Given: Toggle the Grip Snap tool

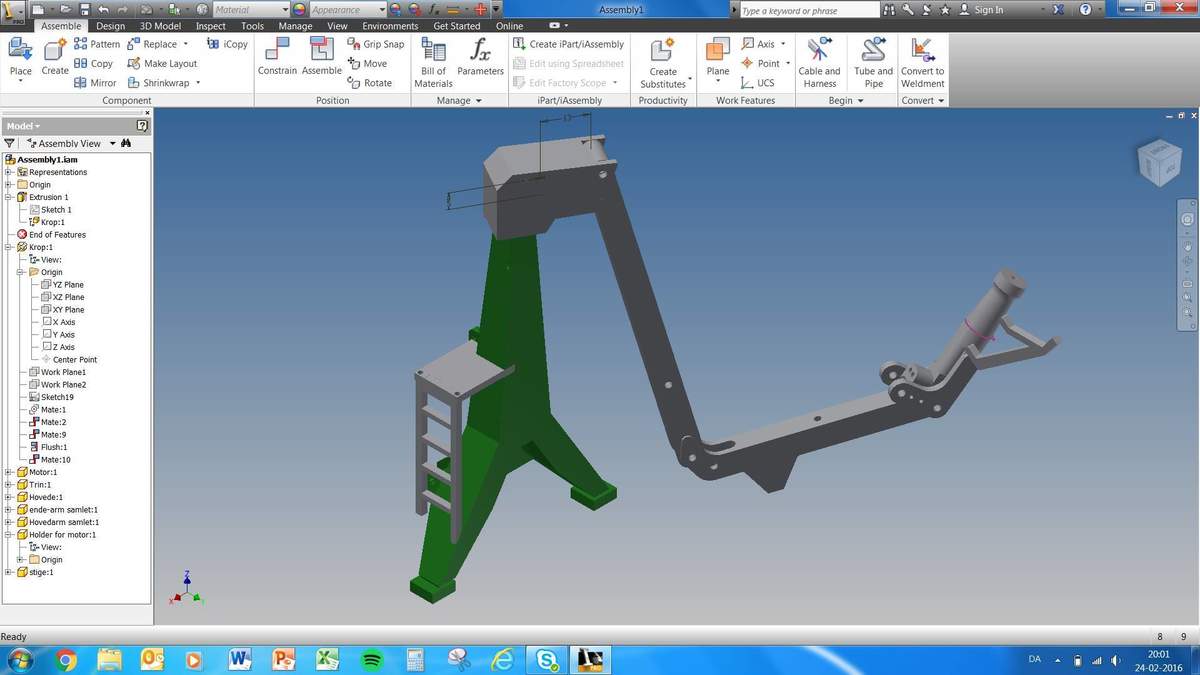Looking at the screenshot, I should coord(376,44).
